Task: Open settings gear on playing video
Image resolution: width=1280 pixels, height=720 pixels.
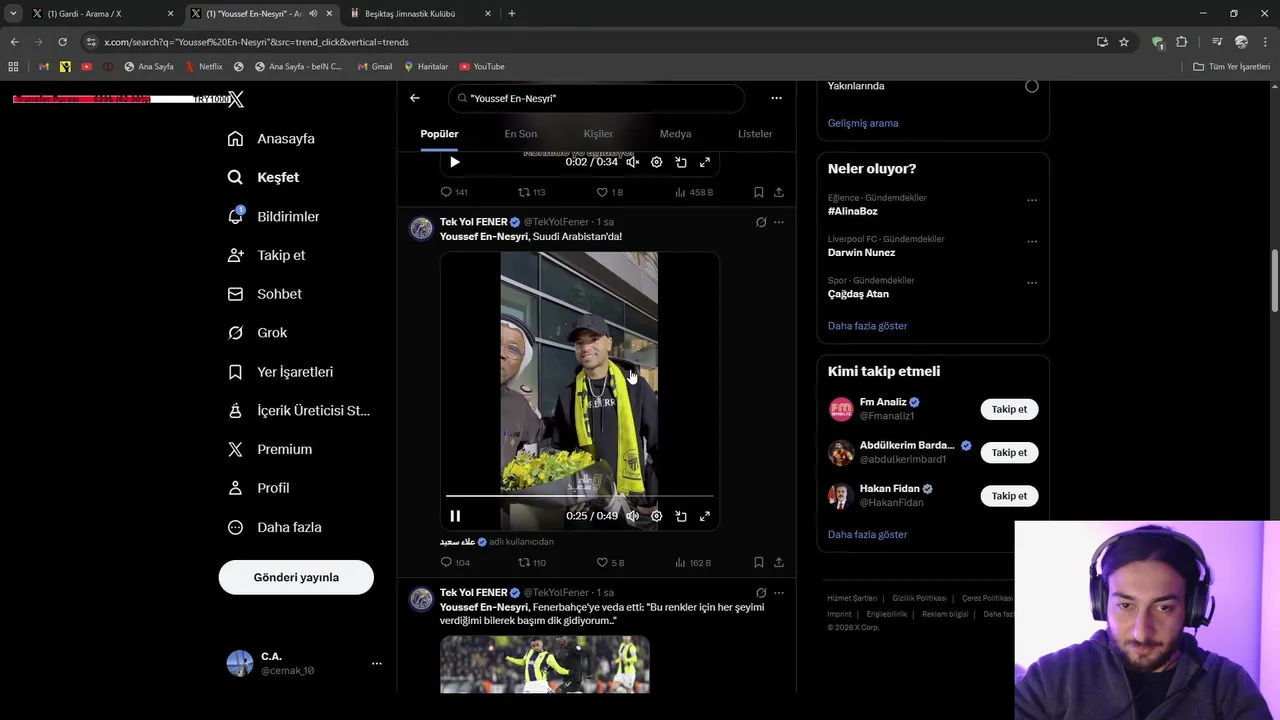Action: click(x=656, y=516)
